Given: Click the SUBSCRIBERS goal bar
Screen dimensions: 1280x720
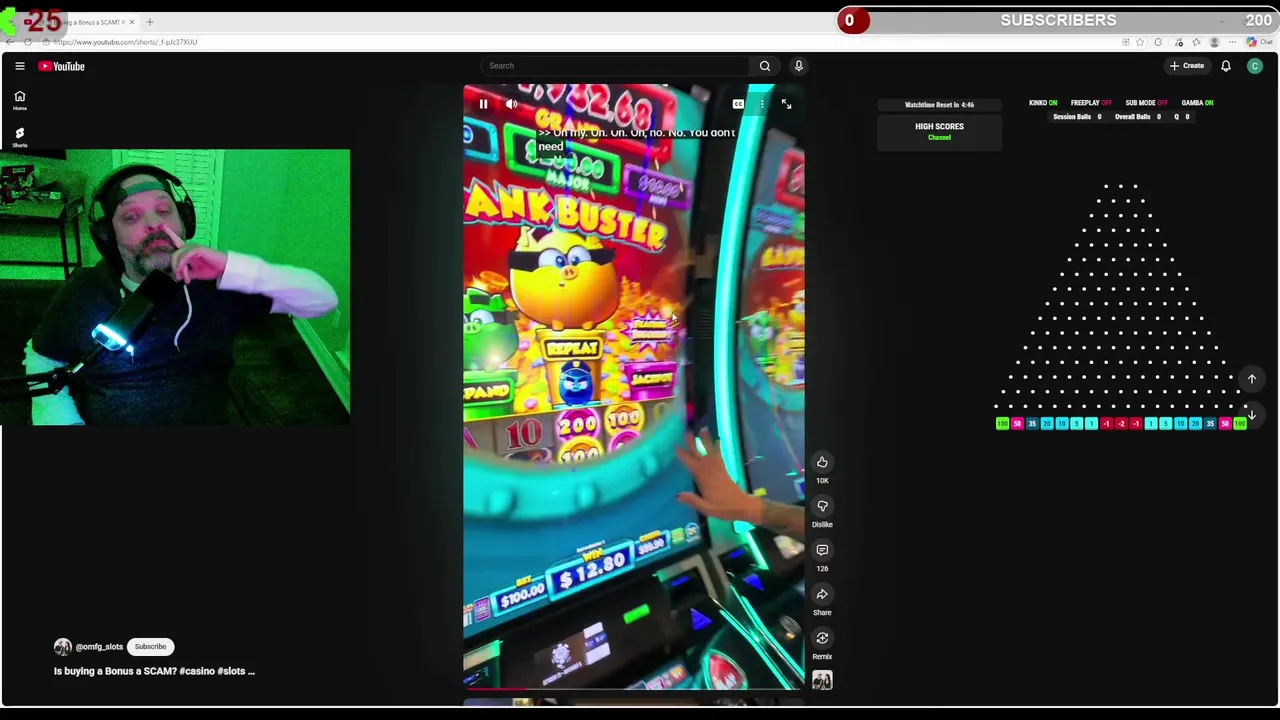Looking at the screenshot, I should click(x=1058, y=20).
